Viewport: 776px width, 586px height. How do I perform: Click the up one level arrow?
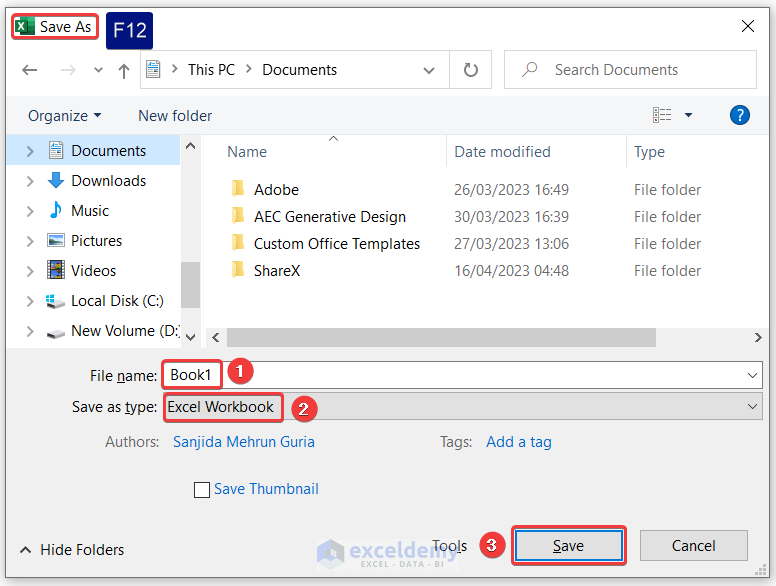(124, 70)
